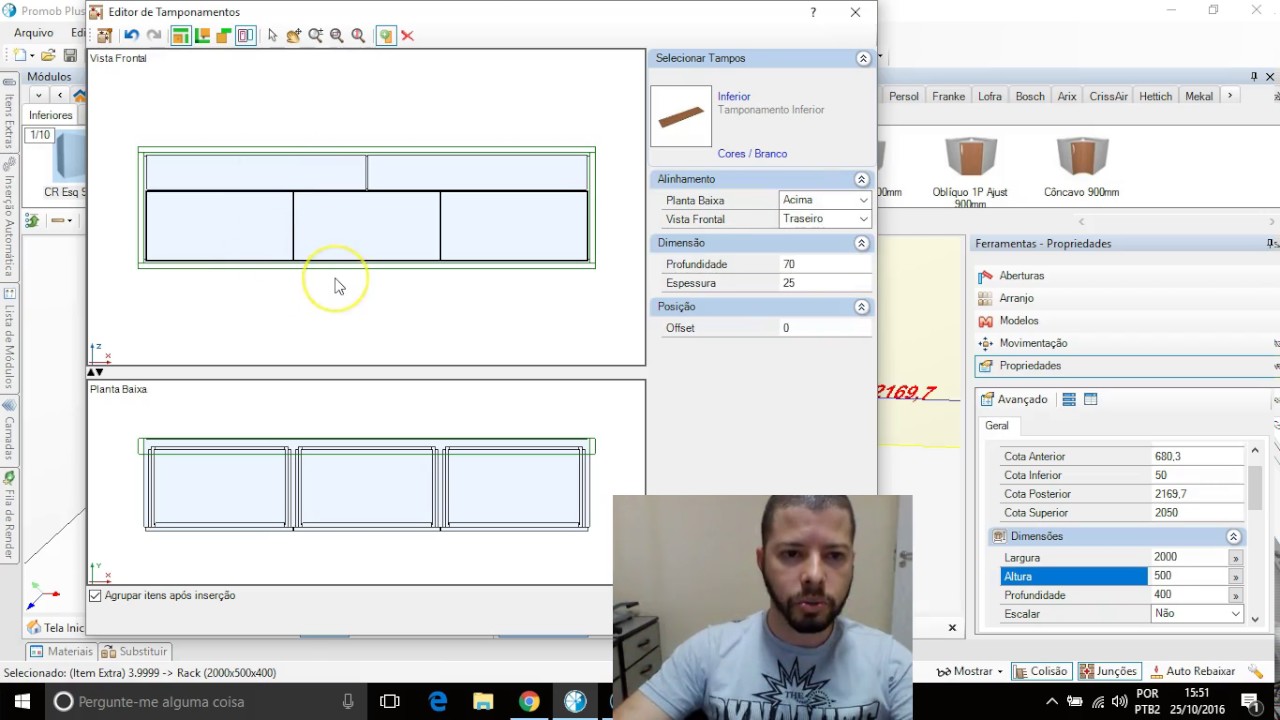Open the Lista de Módulos side panel

9,338
